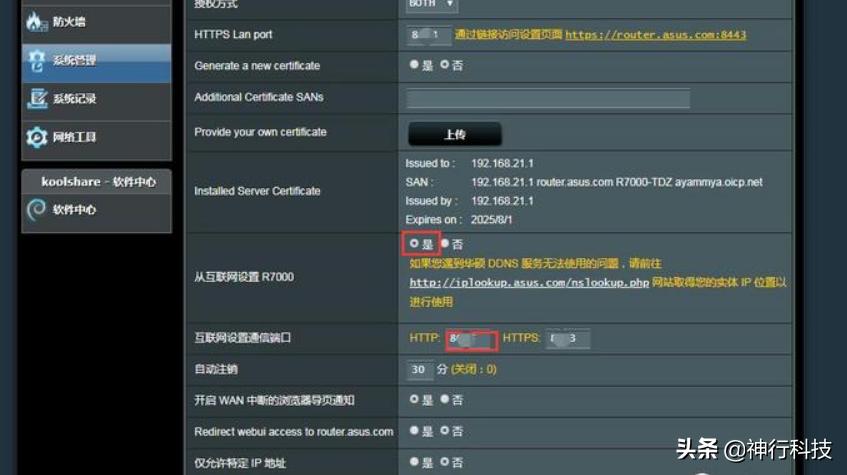
Task: Click the system log notepad icon
Action: (37, 98)
